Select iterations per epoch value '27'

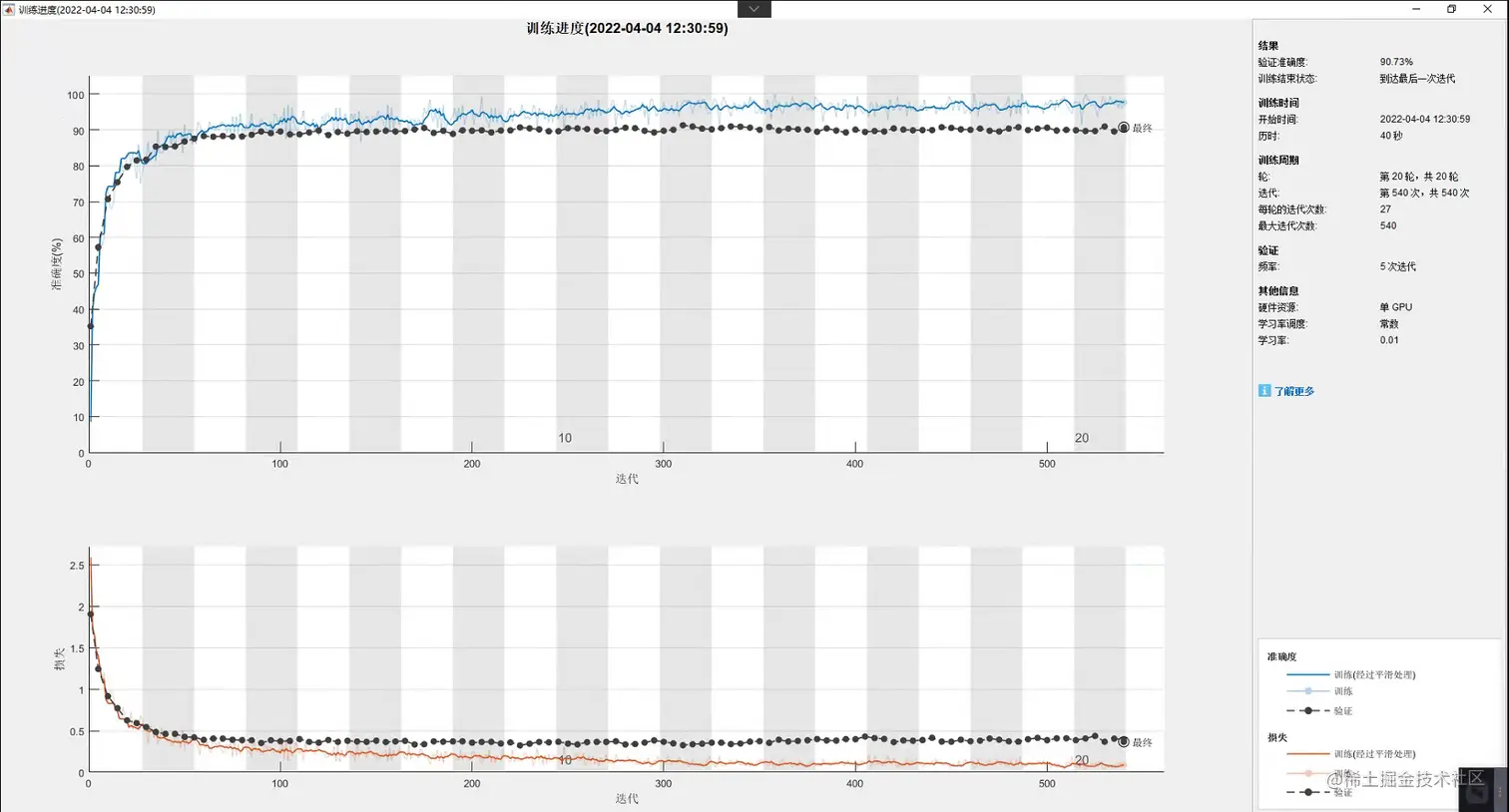pyautogui.click(x=1385, y=209)
